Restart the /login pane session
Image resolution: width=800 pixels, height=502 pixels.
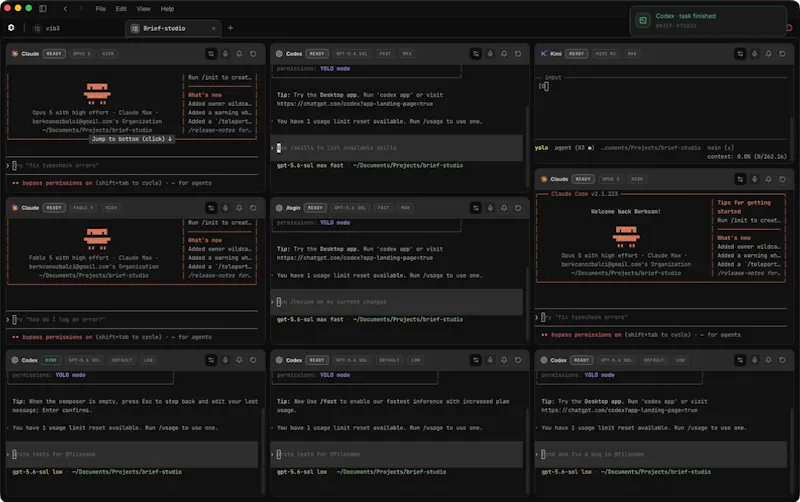coord(518,208)
